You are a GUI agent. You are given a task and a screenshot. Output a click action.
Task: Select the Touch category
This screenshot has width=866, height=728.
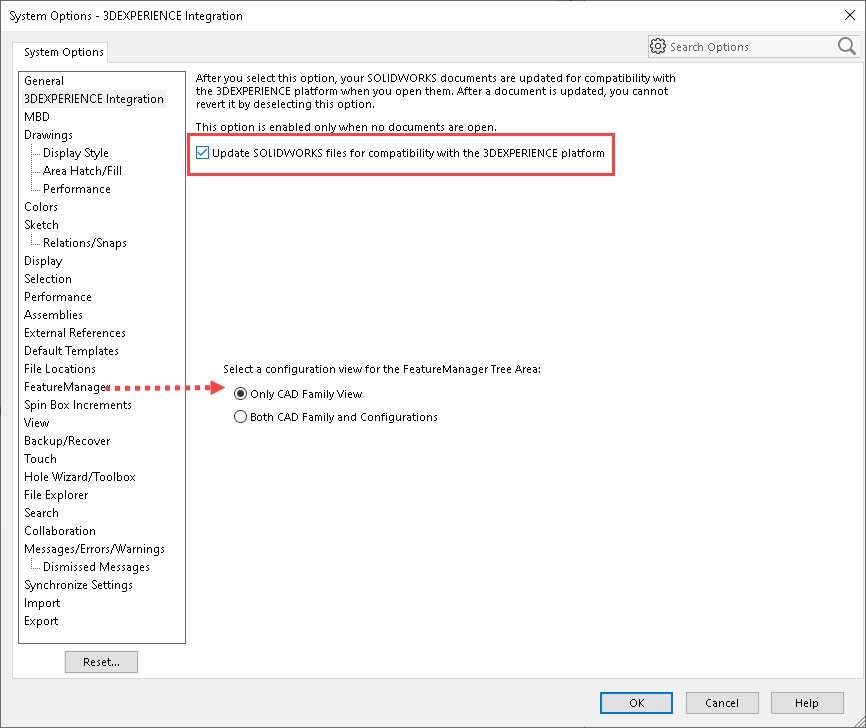tap(40, 458)
